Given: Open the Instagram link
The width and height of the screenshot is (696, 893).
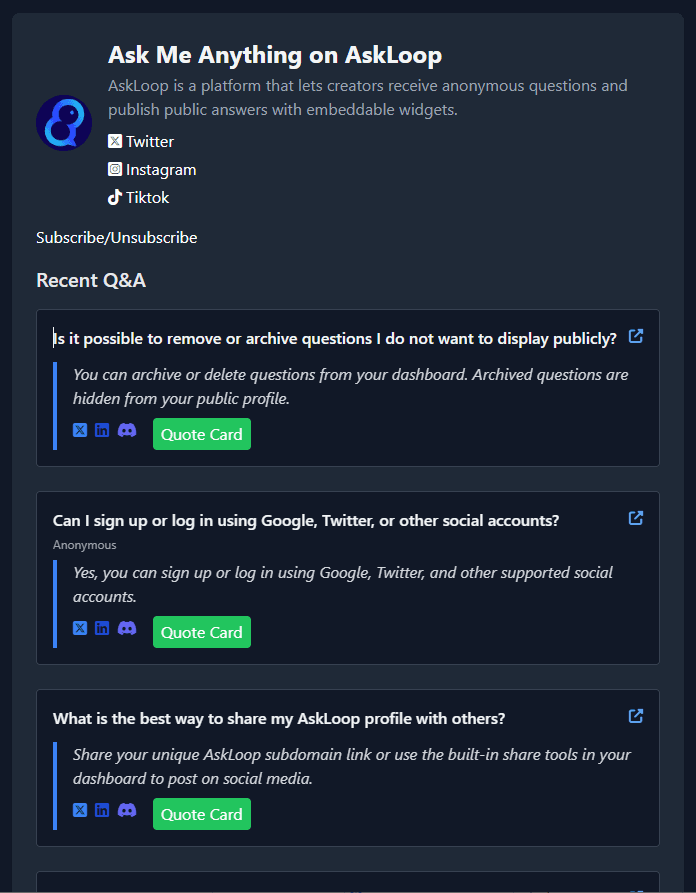Looking at the screenshot, I should tap(152, 169).
